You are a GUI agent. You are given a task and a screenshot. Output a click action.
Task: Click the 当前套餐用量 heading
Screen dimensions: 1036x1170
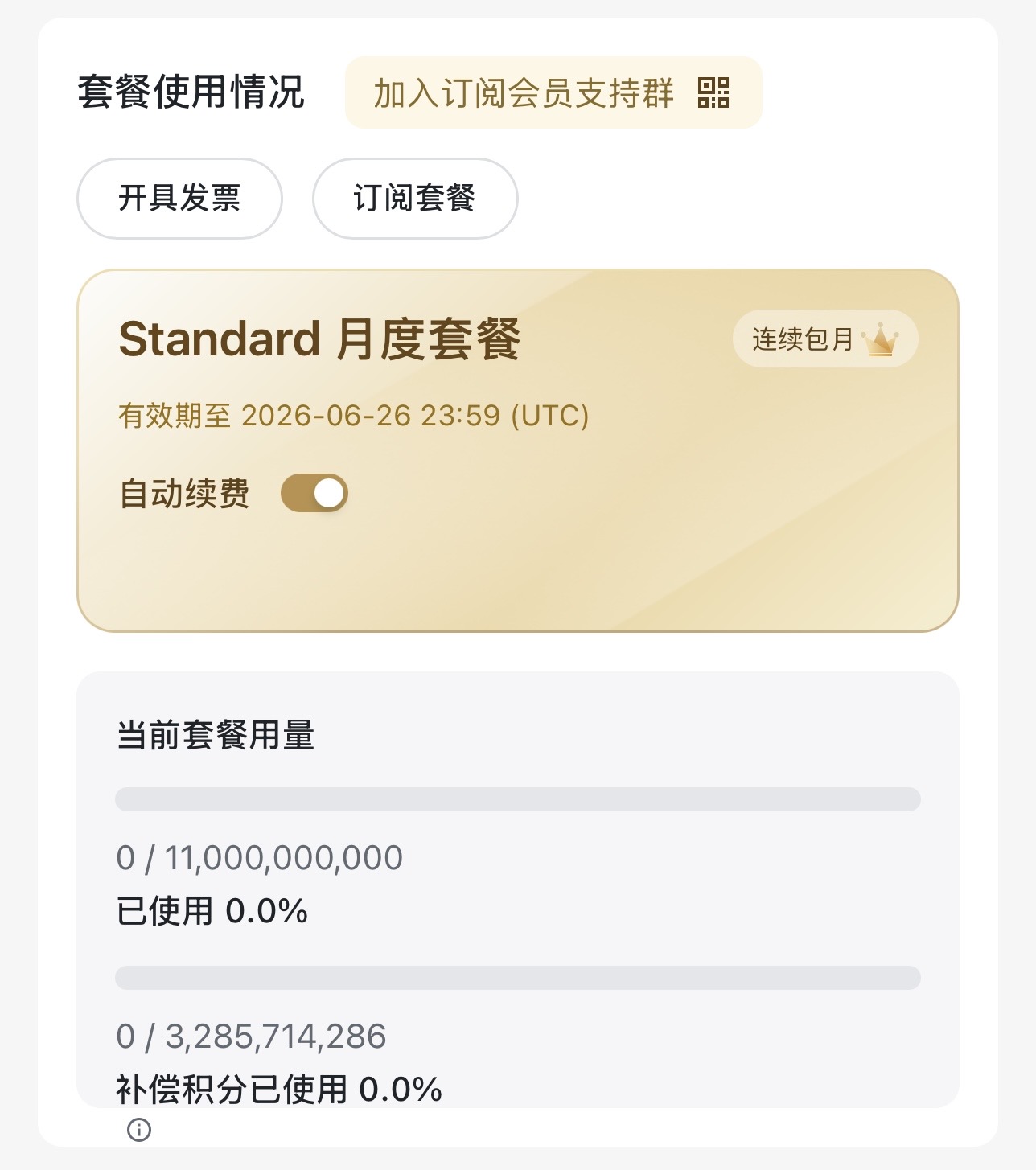216,735
